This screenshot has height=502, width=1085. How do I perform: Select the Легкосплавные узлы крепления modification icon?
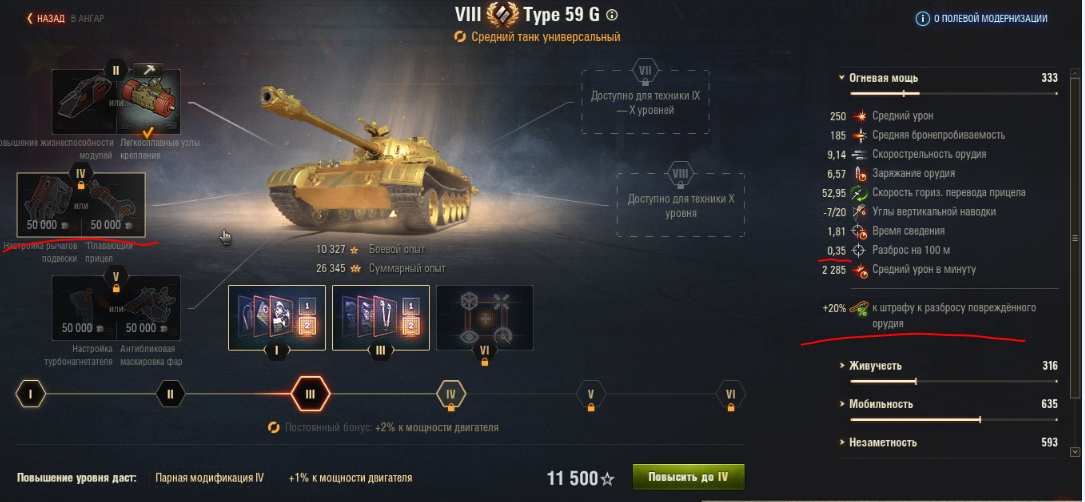pos(148,102)
